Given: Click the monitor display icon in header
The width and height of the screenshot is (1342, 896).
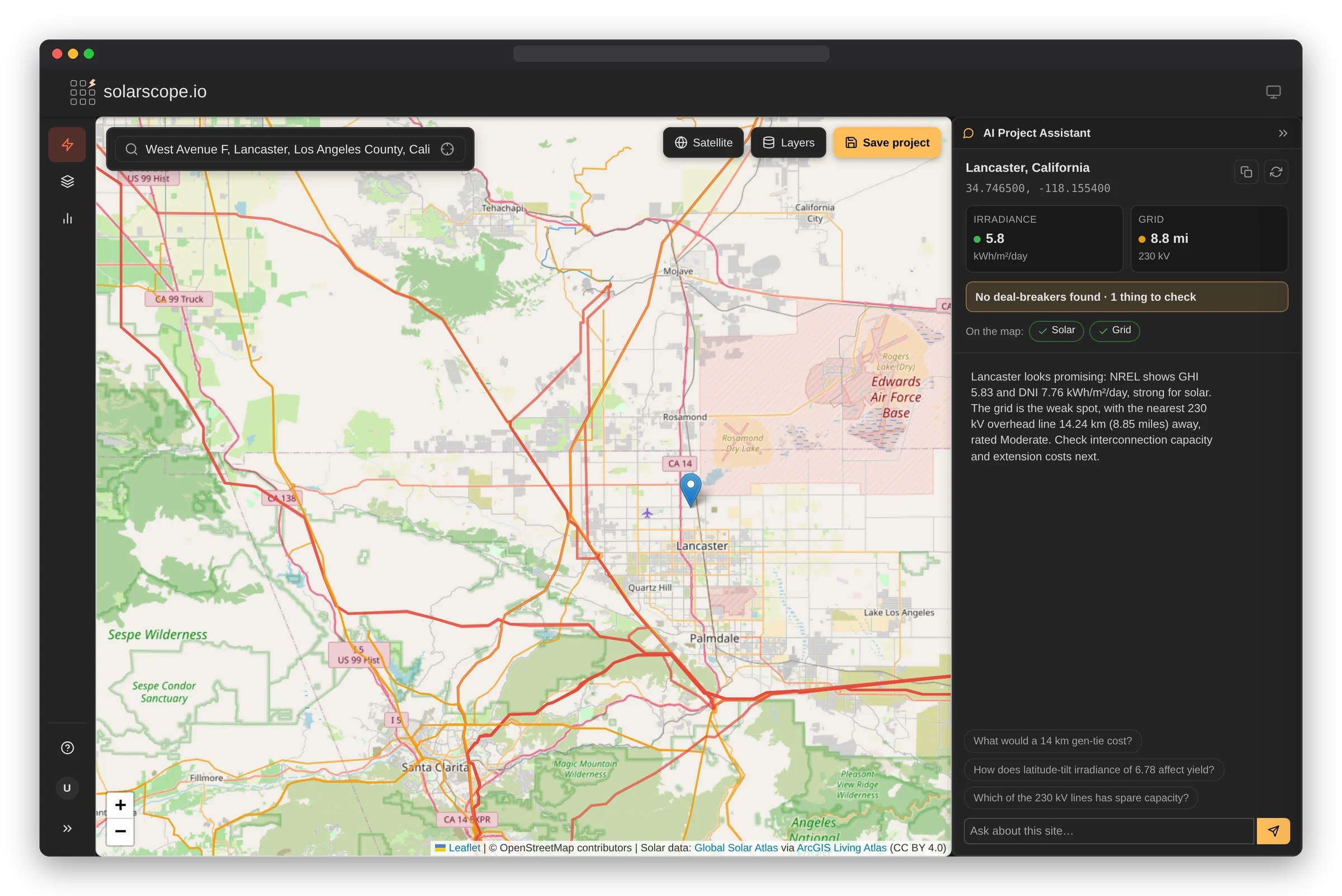Looking at the screenshot, I should pyautogui.click(x=1273, y=92).
